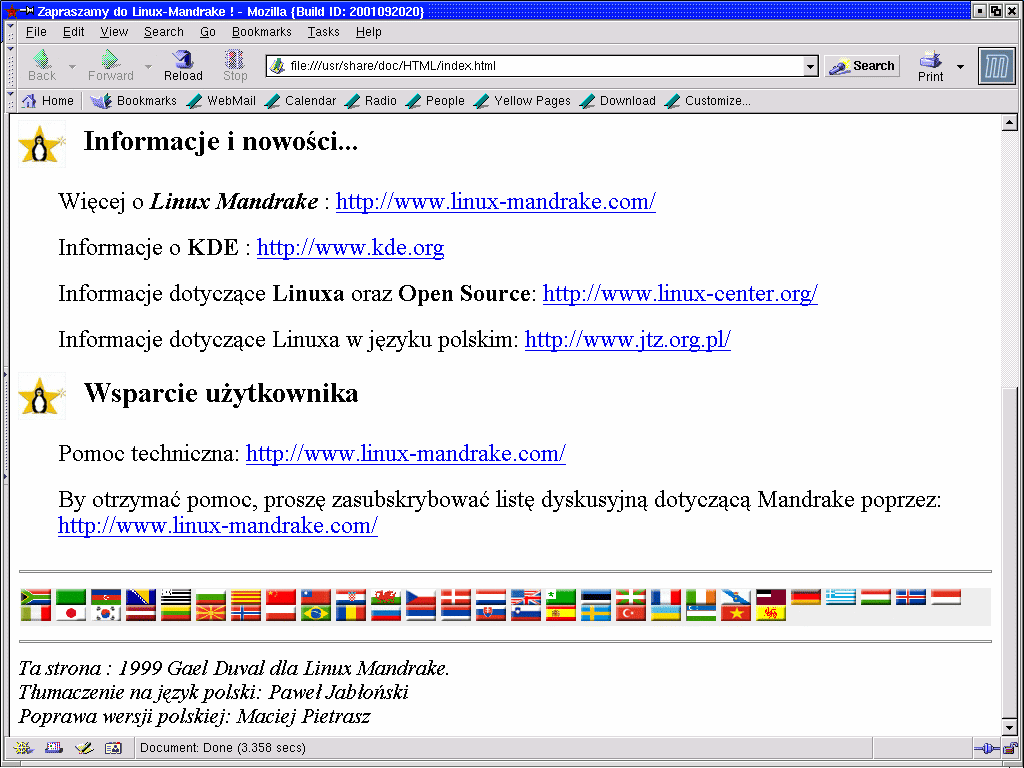Click the page proxy icon in URL bar
This screenshot has height=768, width=1024.
tap(278, 65)
